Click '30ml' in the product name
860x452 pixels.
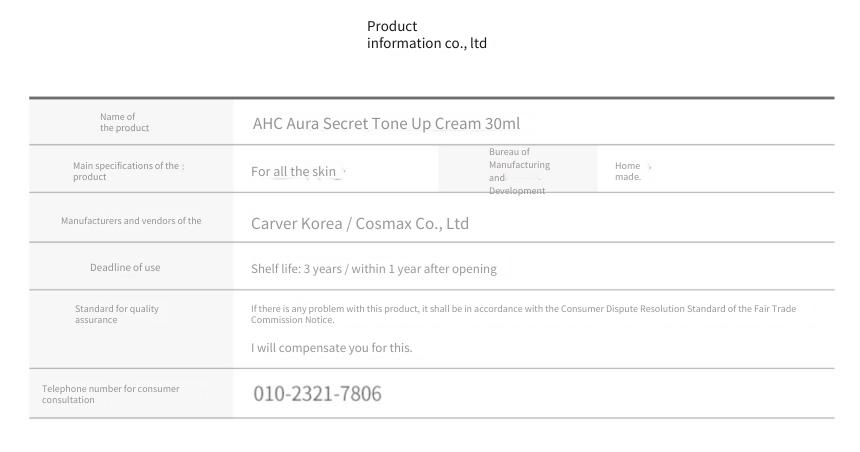(x=502, y=123)
